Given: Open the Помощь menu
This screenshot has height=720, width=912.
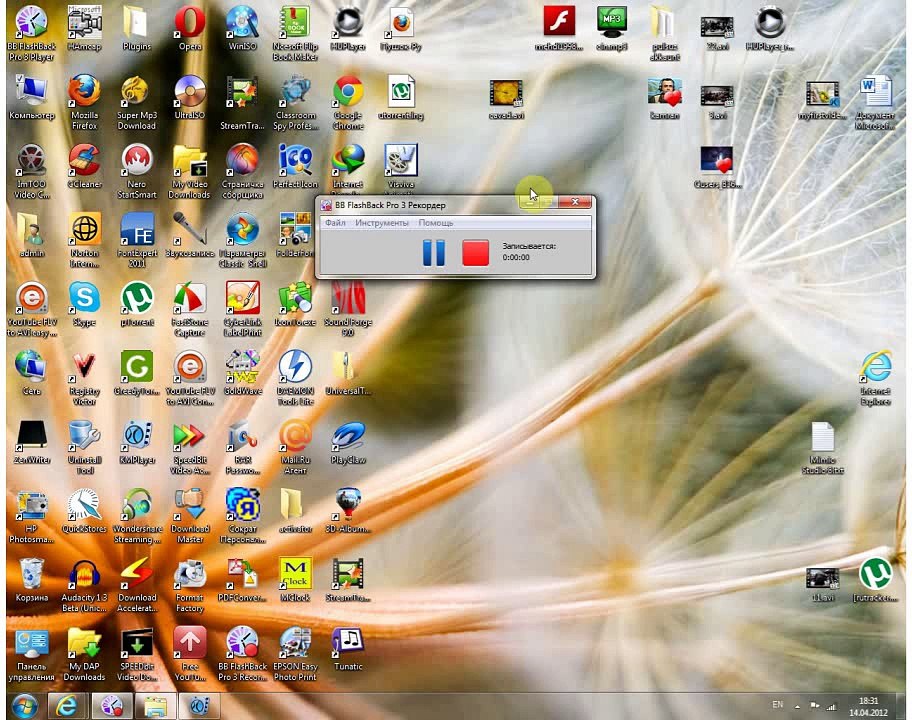Looking at the screenshot, I should pyautogui.click(x=436, y=223).
